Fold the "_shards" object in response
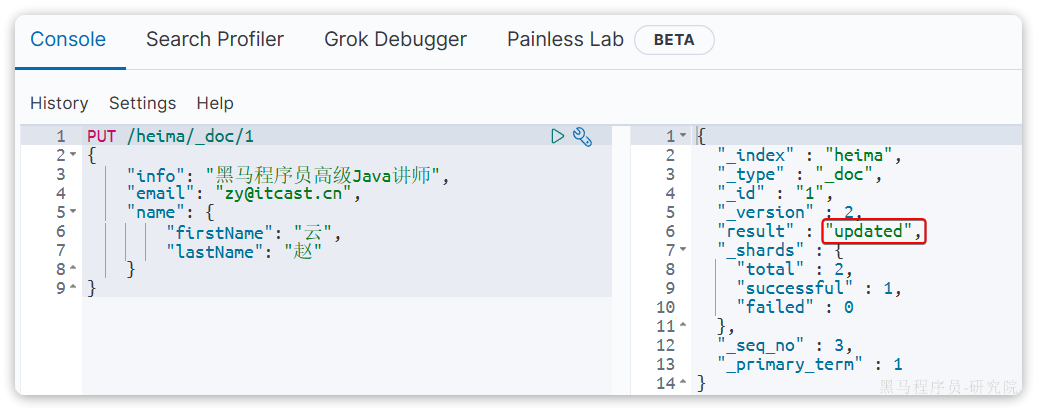1037x412 pixels. pos(683,250)
